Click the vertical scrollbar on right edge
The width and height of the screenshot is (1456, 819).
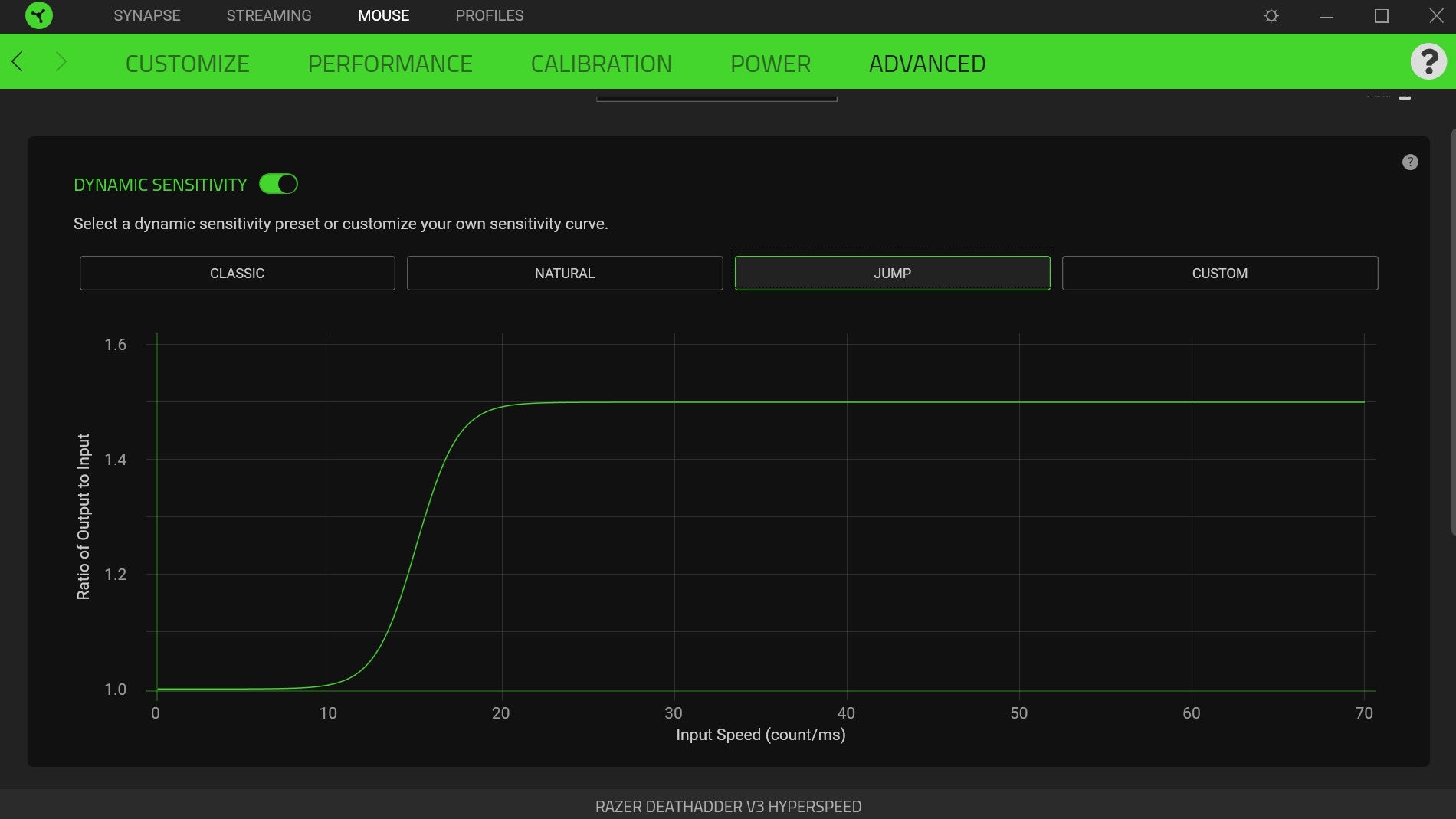click(1452, 329)
